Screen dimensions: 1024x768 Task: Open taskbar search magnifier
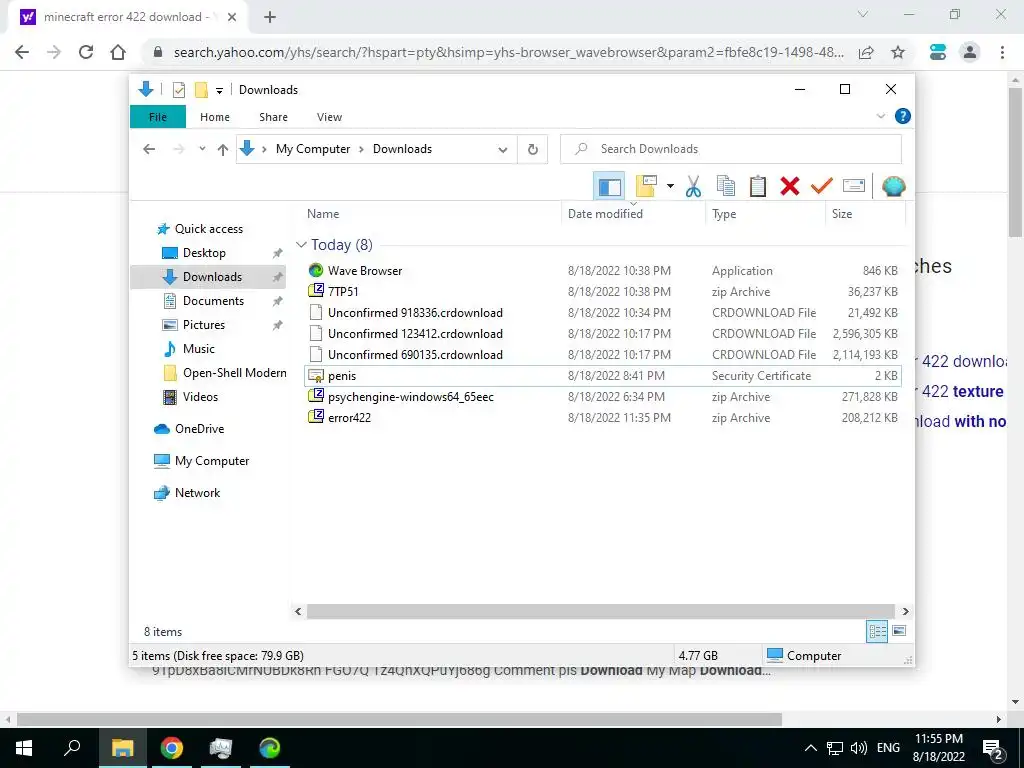tap(72, 748)
